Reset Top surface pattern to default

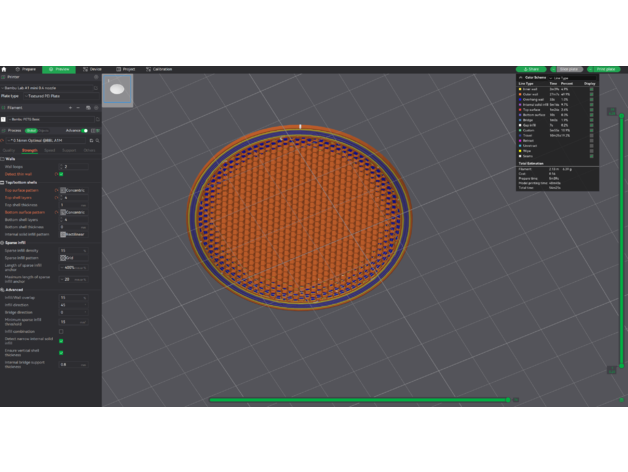pos(58,189)
